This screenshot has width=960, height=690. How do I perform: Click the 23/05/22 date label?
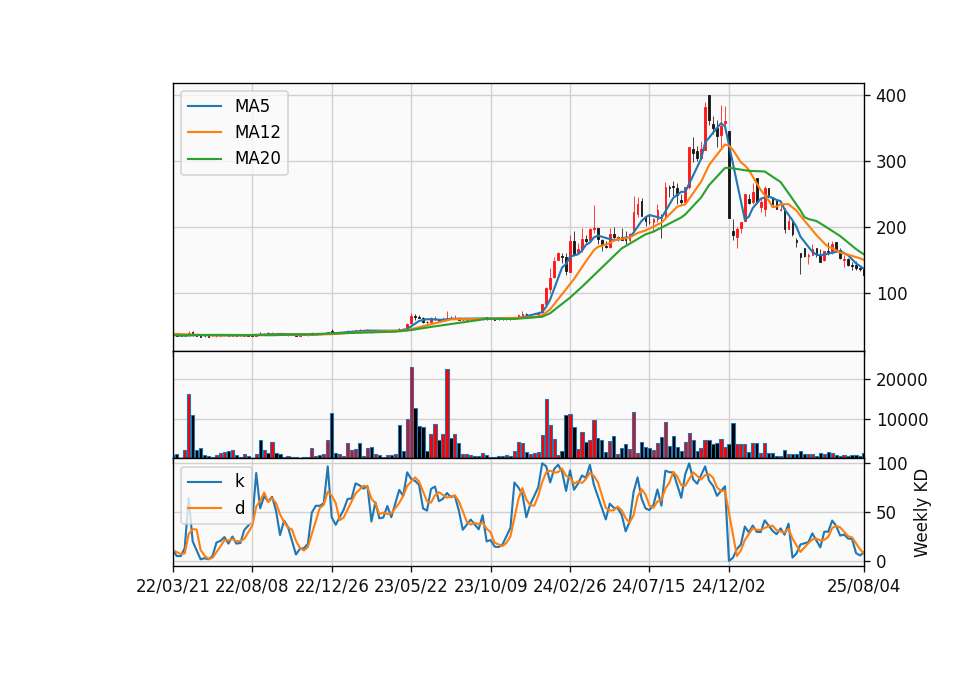pos(411,586)
